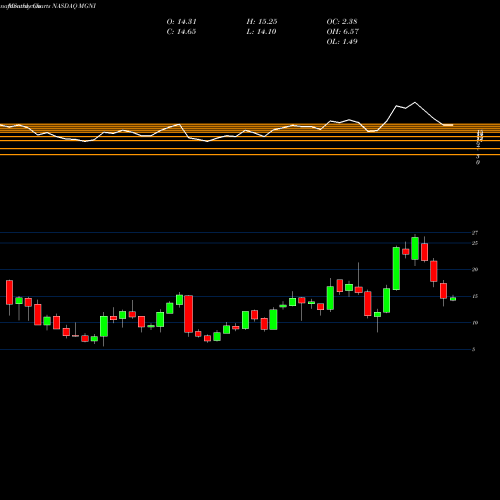Click the 15 price axis label
The height and width of the screenshot is (500, 500).
point(475,296)
